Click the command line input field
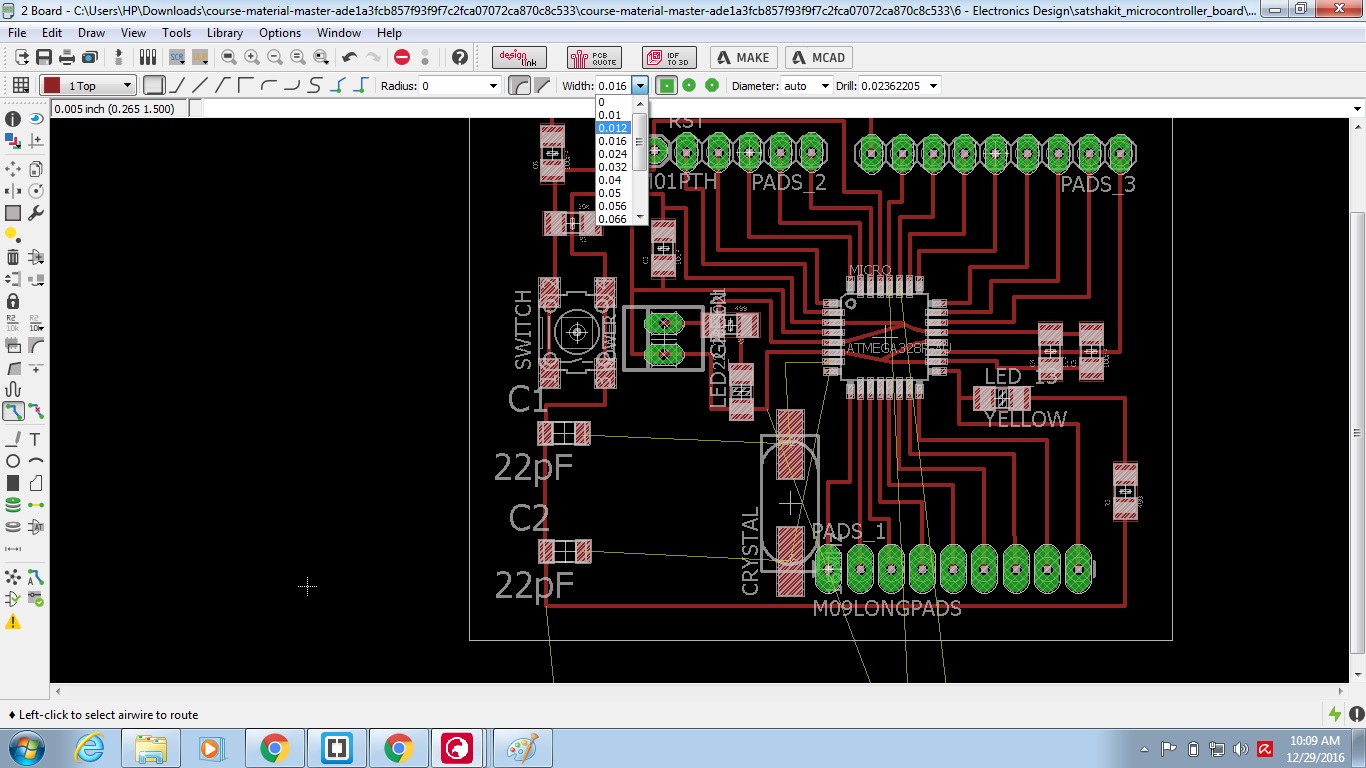Screen dimensions: 1366x768 click(775, 109)
